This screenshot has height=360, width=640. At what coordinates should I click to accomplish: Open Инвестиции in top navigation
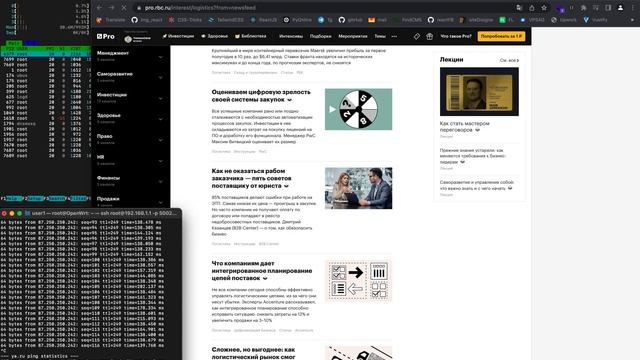click(178, 36)
